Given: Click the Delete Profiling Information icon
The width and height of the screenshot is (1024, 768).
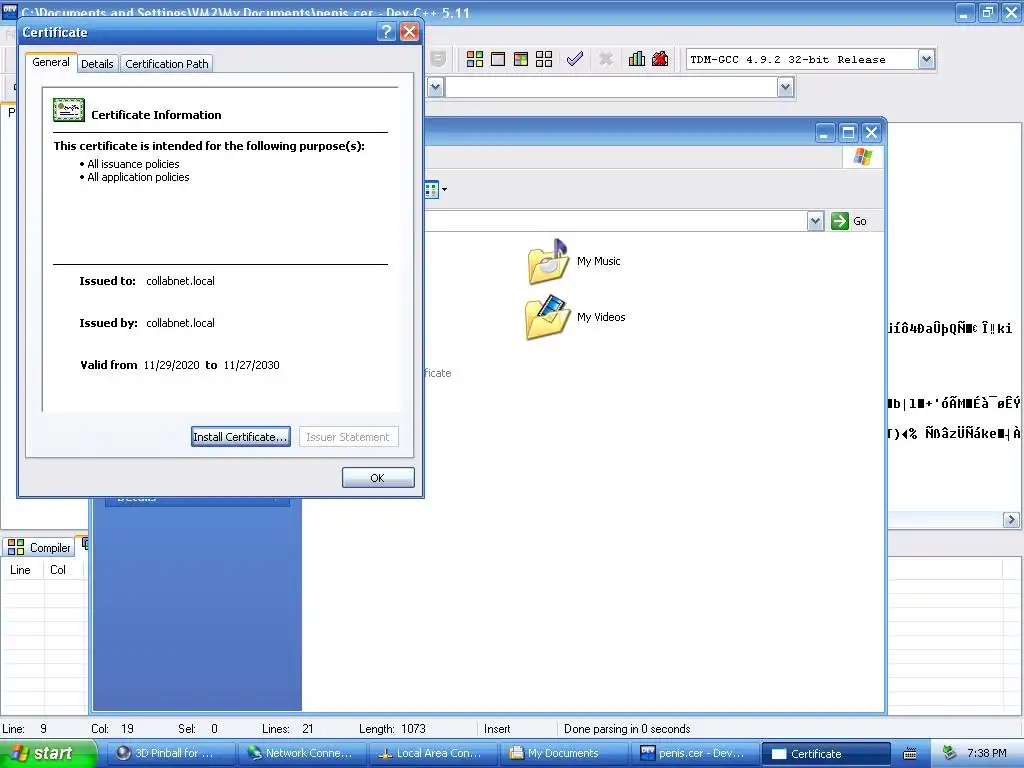Looking at the screenshot, I should click(660, 59).
